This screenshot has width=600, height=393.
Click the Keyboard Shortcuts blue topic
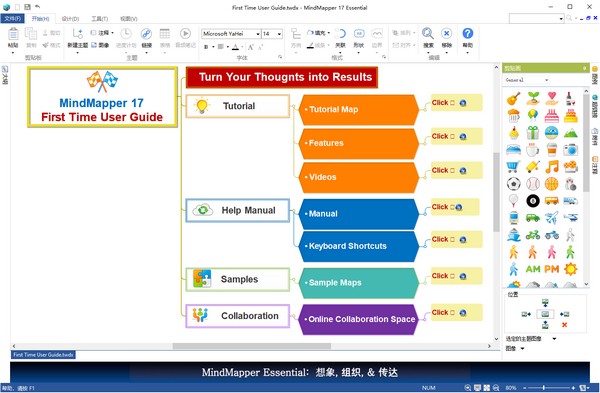click(359, 246)
